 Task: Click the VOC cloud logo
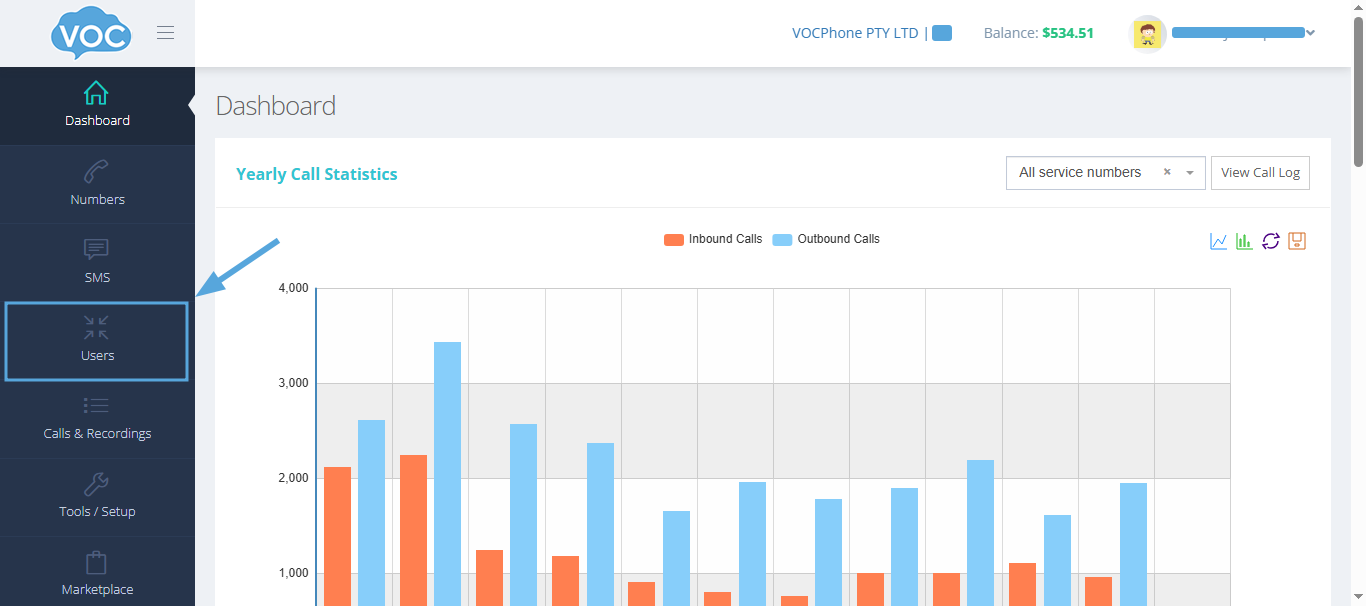[91, 34]
